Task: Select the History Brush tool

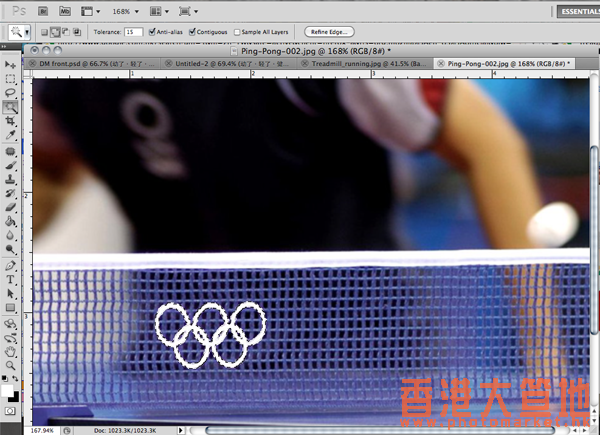Action: (10, 194)
